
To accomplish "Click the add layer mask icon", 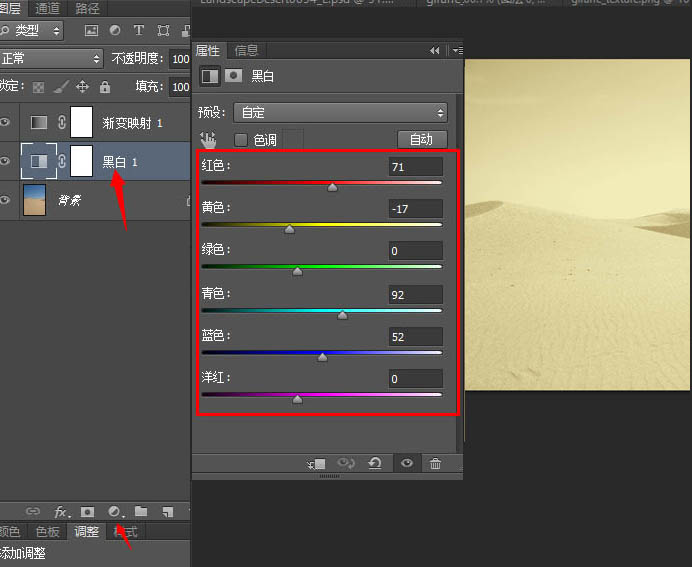I will pos(87,511).
